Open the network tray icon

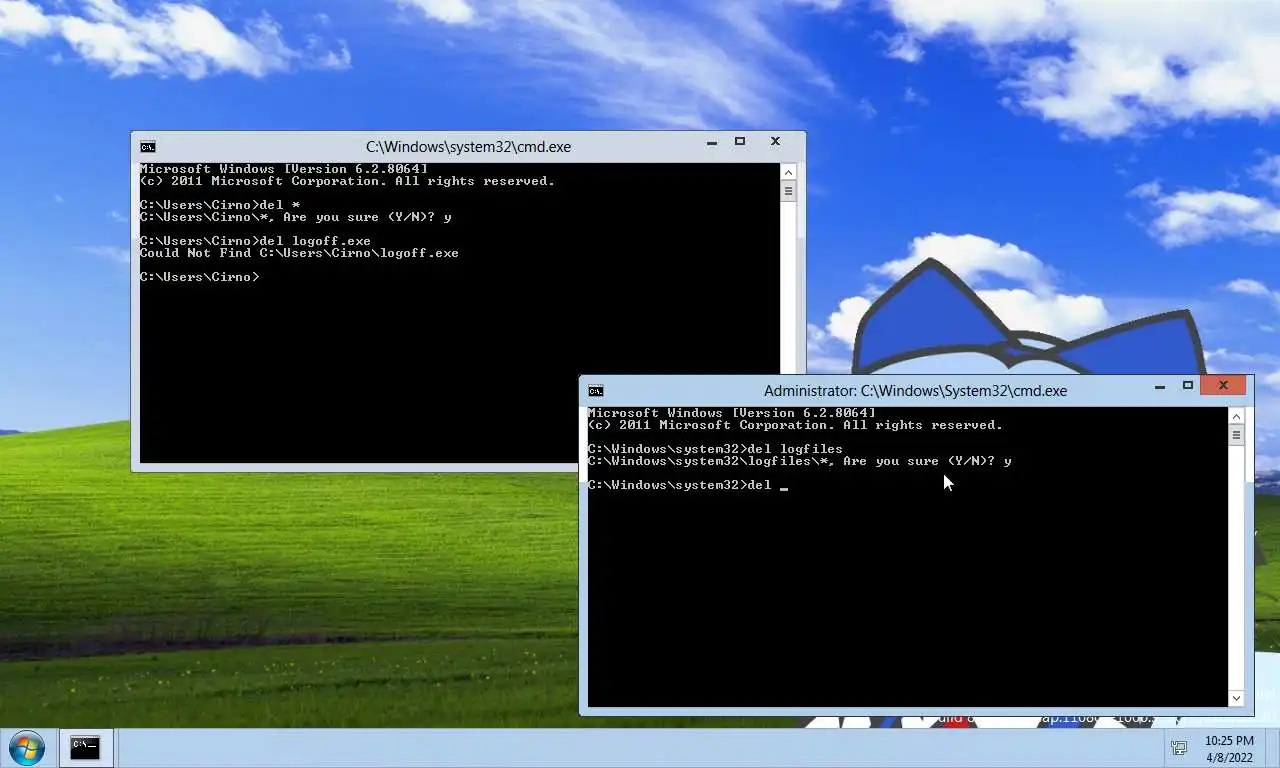tap(1179, 748)
